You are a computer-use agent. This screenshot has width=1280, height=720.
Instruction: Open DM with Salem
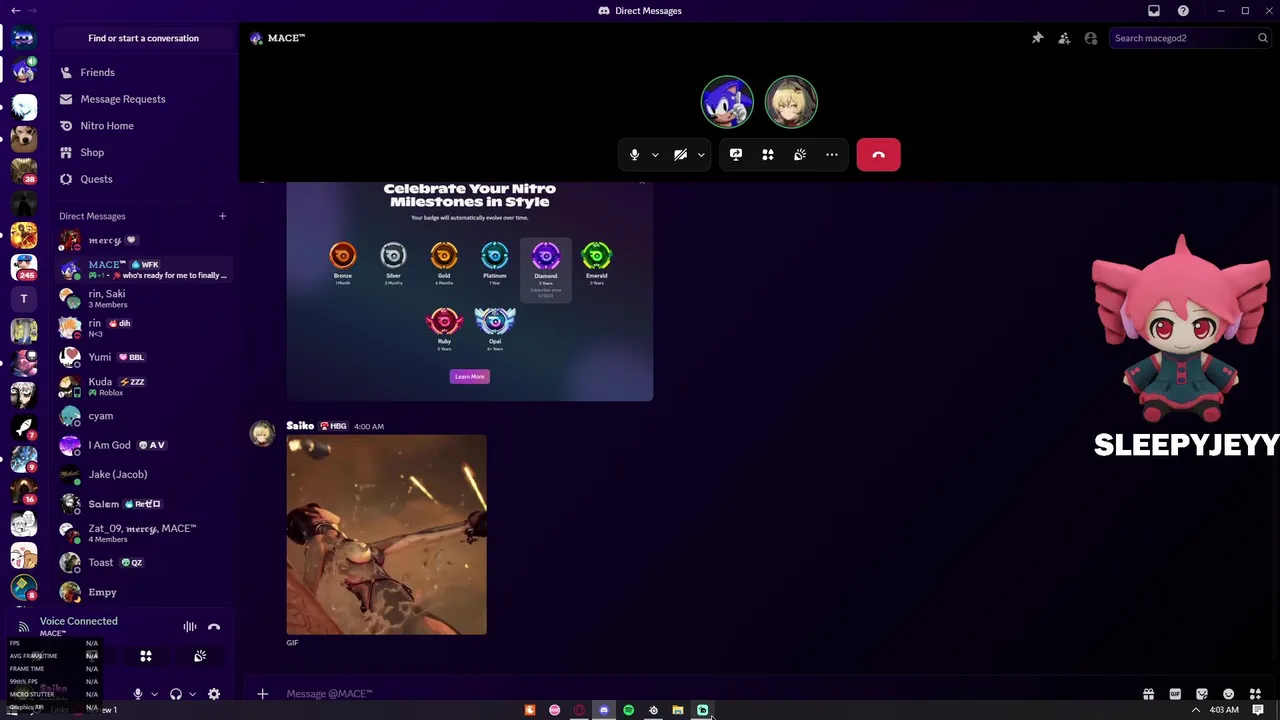143,504
